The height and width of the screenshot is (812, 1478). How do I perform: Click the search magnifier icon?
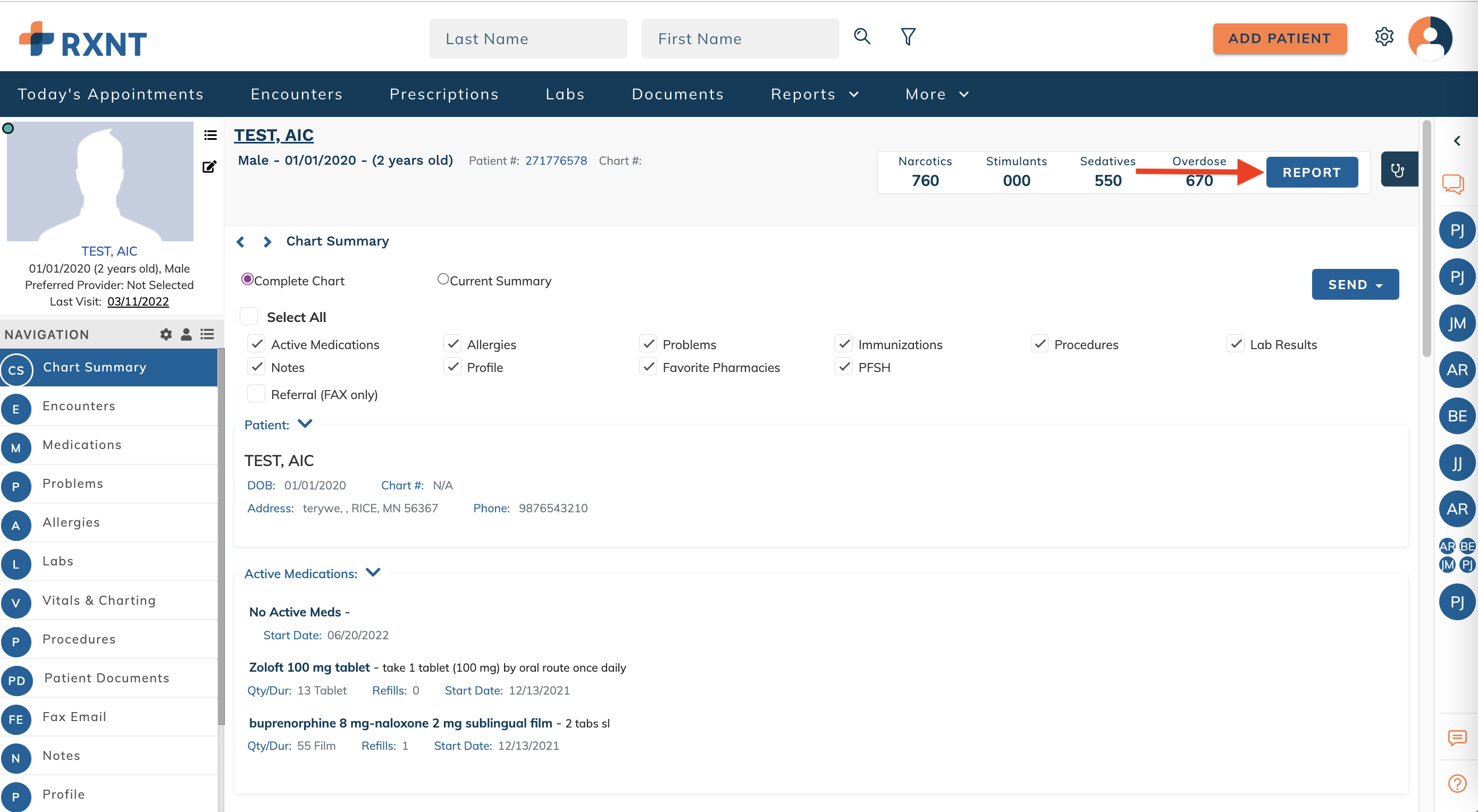[x=862, y=37]
